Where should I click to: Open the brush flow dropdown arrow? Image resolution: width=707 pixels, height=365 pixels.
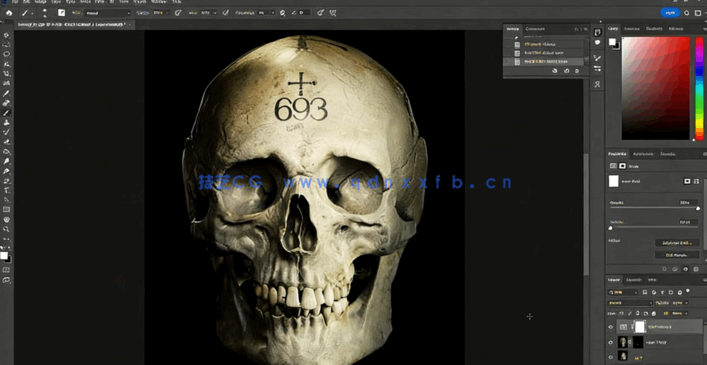click(215, 13)
